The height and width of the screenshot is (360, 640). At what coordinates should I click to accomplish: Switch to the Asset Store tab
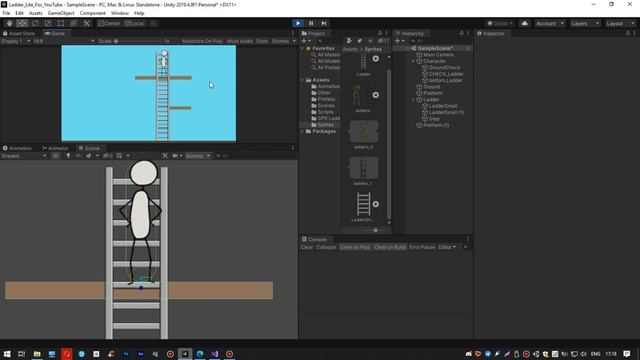19,33
